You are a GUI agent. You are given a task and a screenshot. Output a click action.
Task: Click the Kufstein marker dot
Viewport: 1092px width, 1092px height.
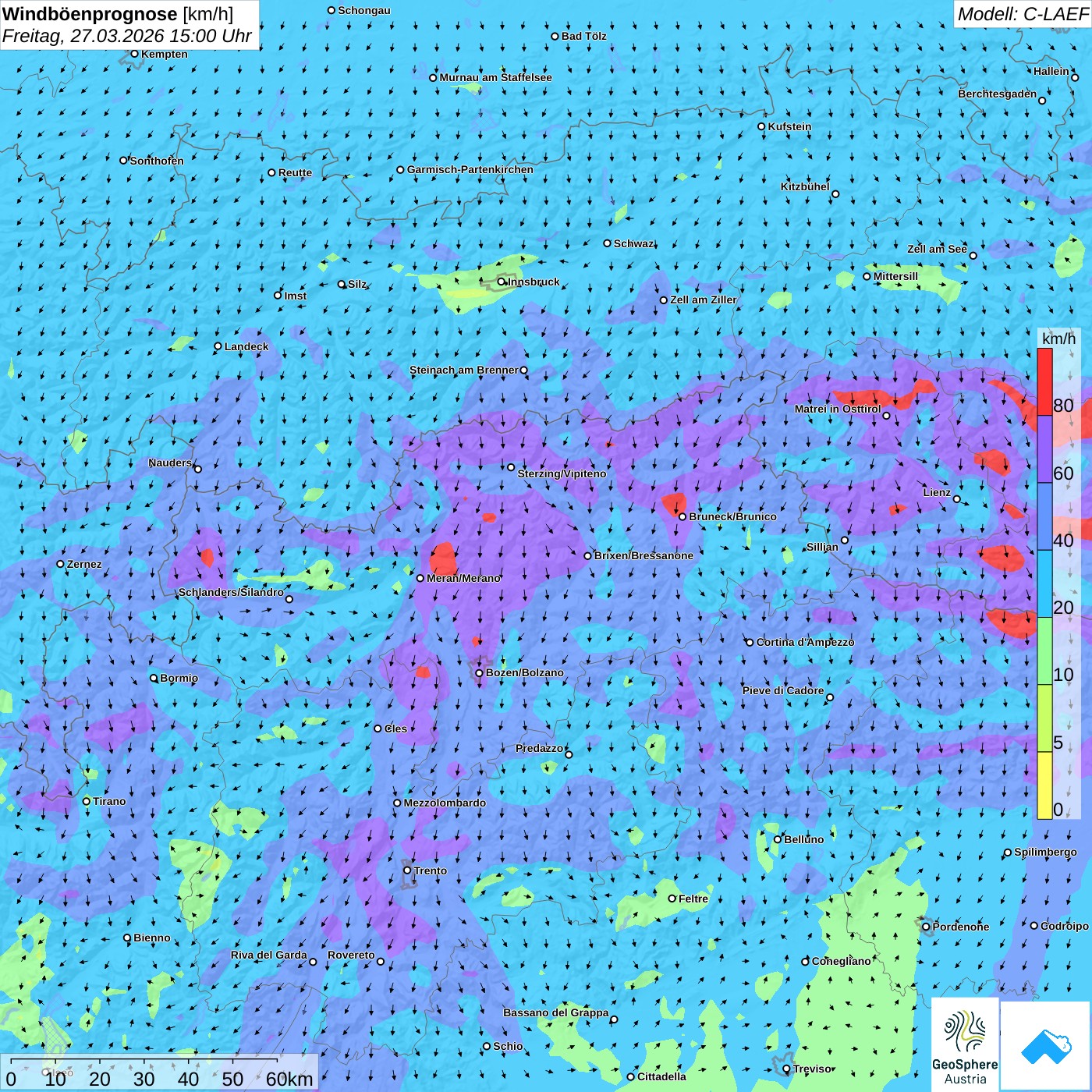(x=762, y=126)
